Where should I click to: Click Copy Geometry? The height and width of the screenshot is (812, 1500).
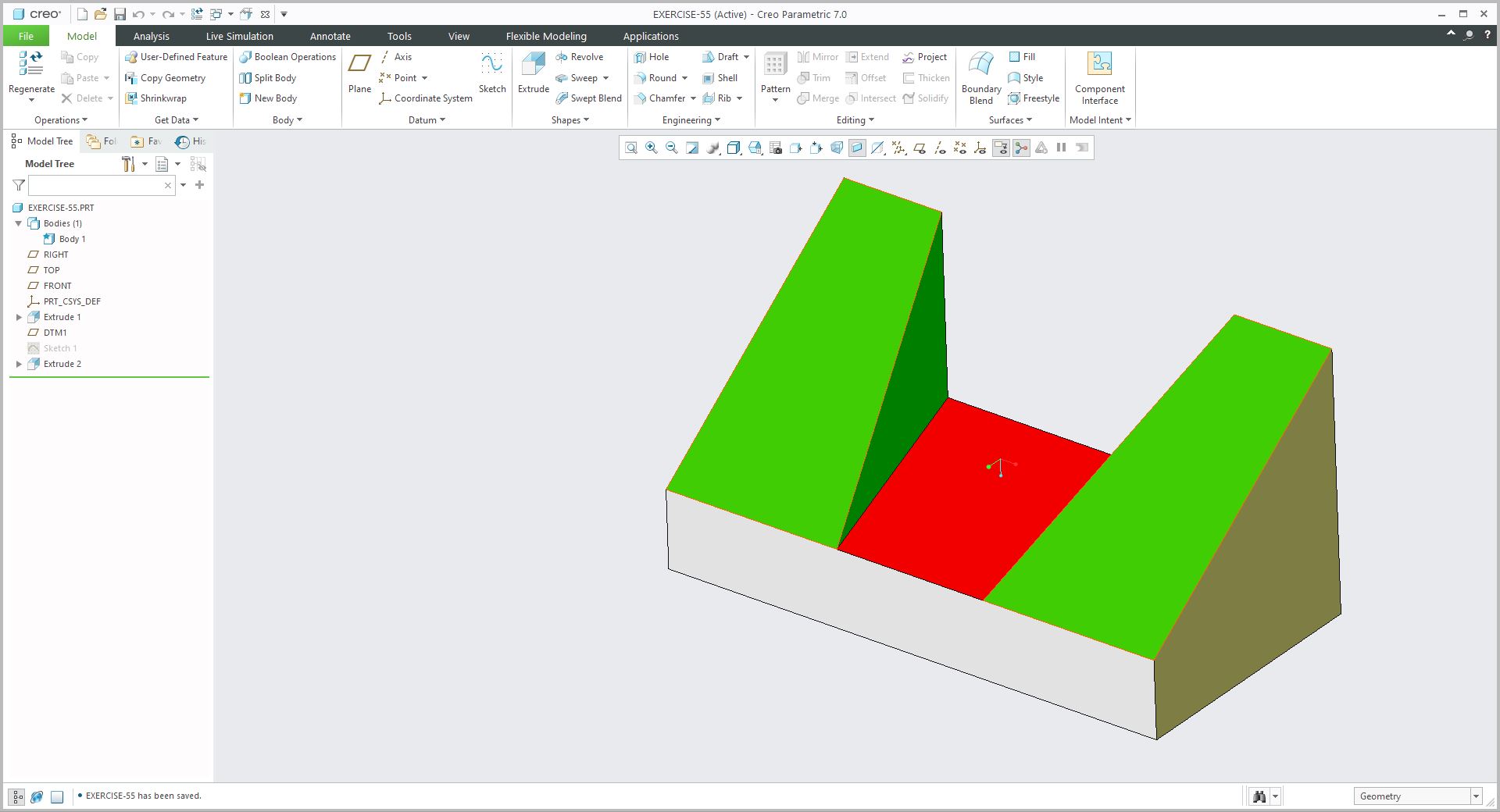(x=165, y=78)
